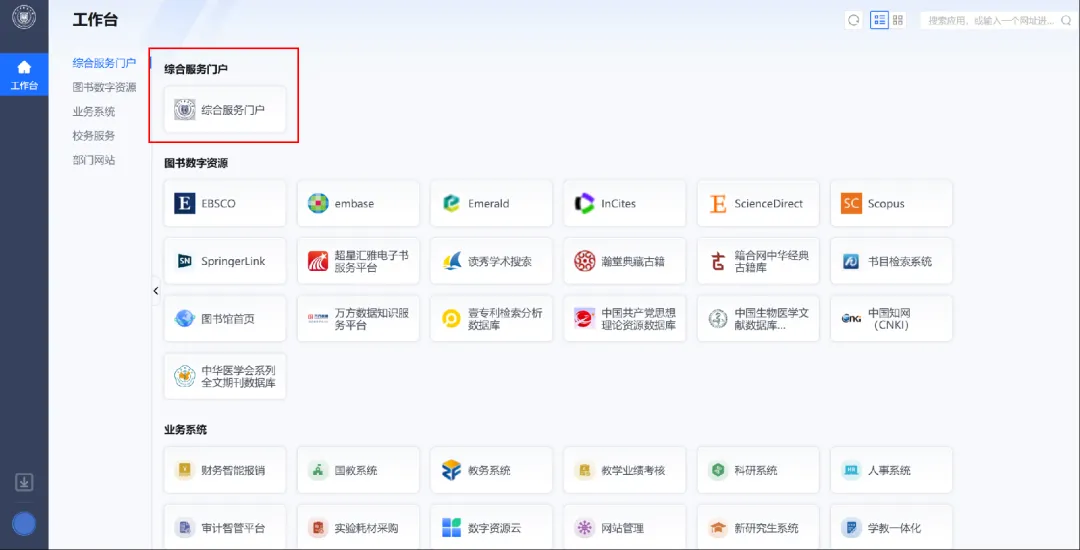Click the search magnifier icon
This screenshot has height=550, width=1080.
point(1066,21)
